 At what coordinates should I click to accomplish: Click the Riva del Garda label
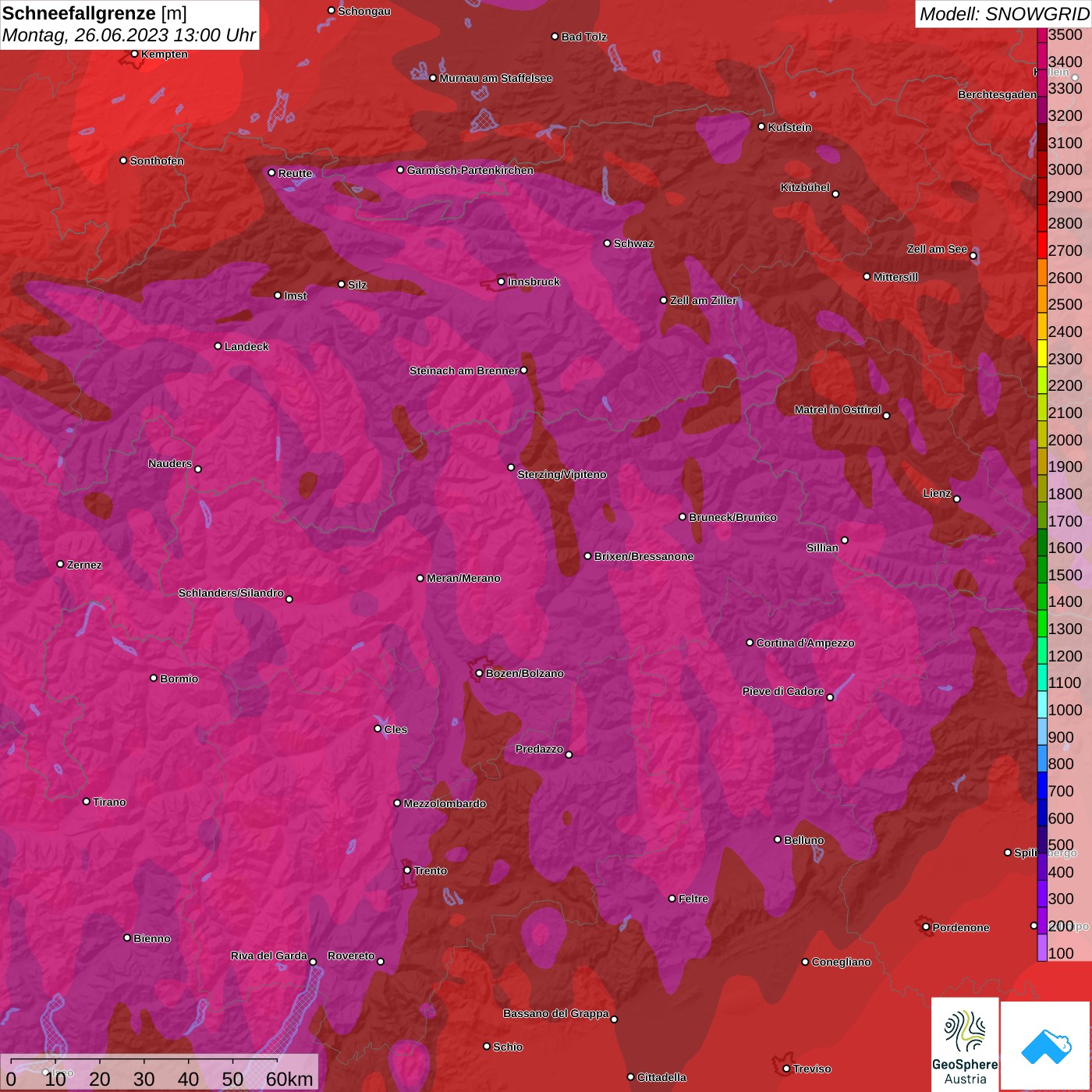point(269,955)
